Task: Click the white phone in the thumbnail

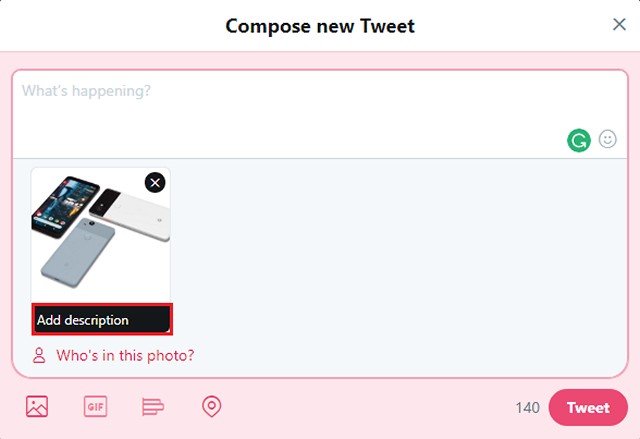Action: click(130, 214)
